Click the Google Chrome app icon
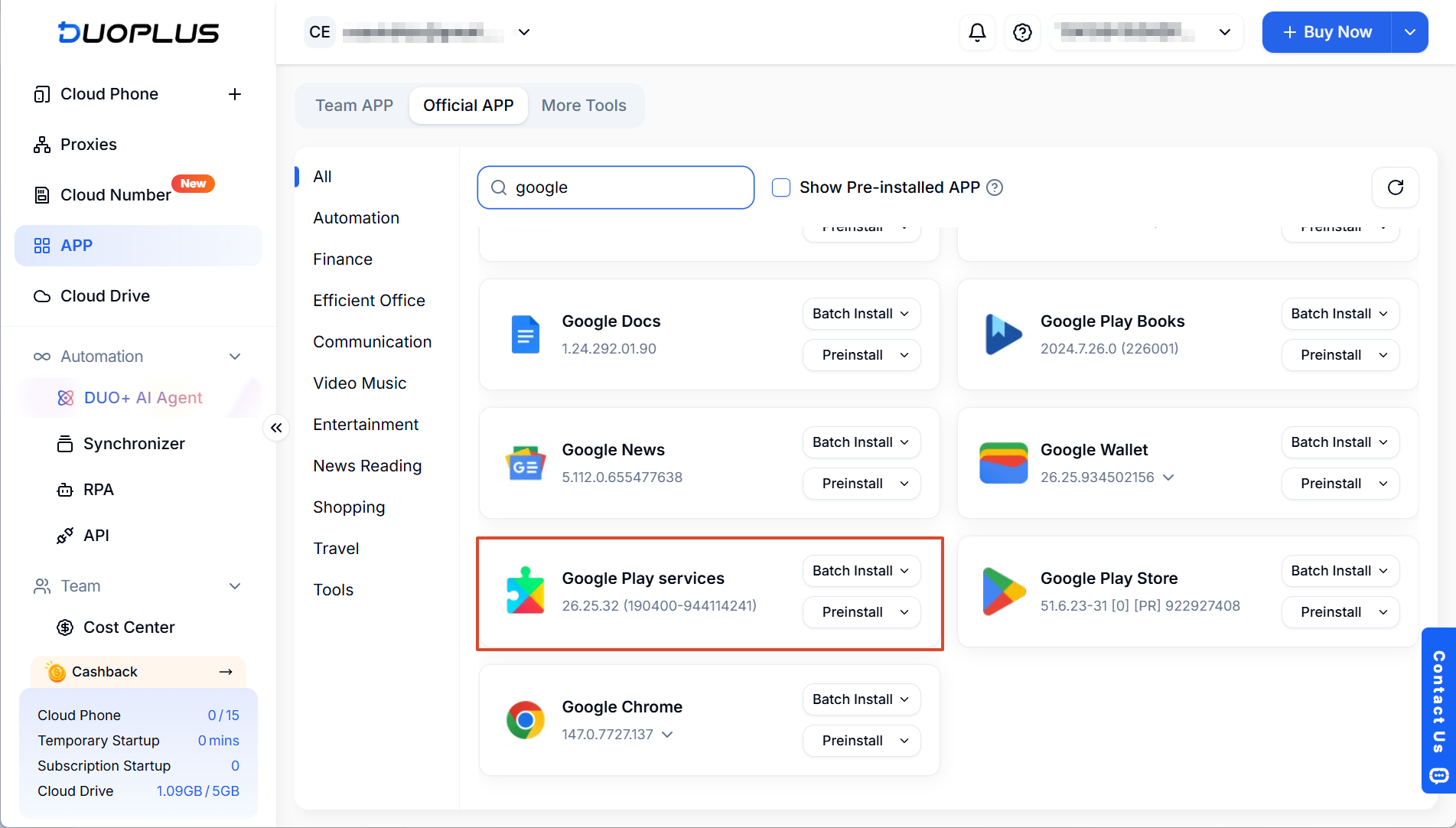This screenshot has height=828, width=1456. (526, 720)
